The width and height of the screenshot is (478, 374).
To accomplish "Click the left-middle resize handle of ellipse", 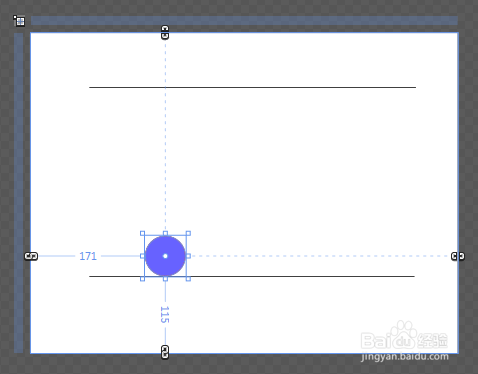I will coord(142,256).
